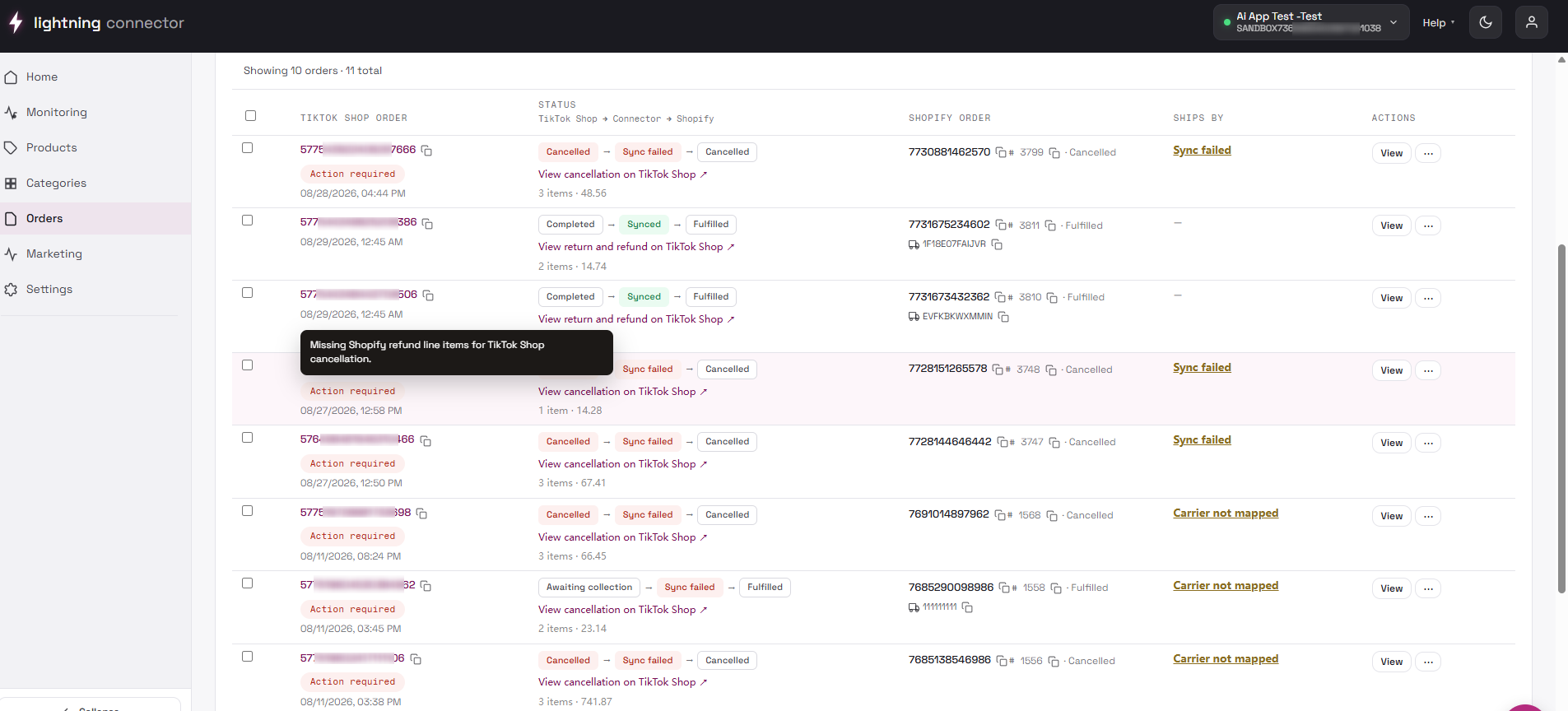Select order row ending 506 checkbox

(247, 293)
